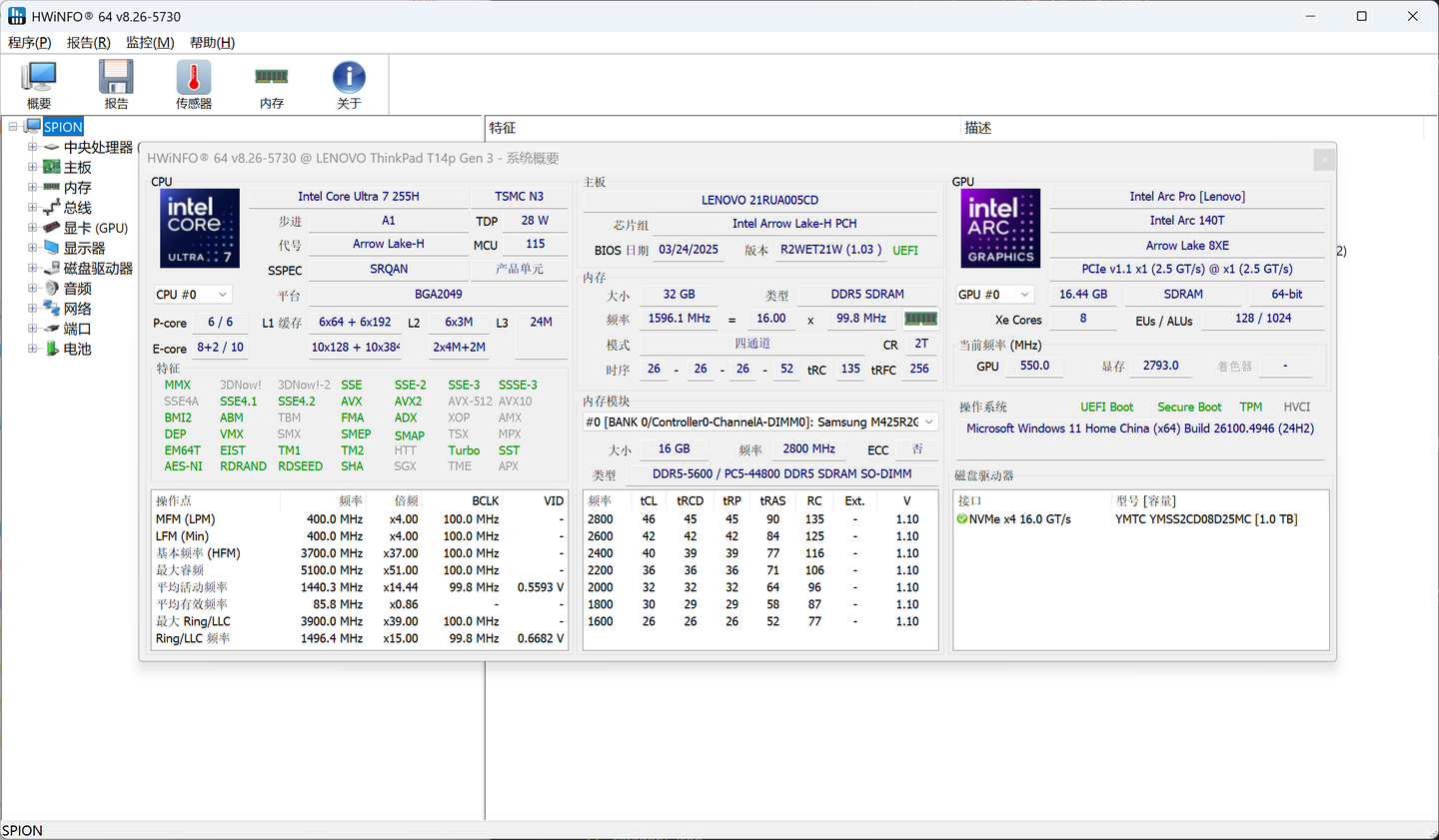The height and width of the screenshot is (840, 1439).
Task: Click the memory module chip icon
Action: (920, 319)
